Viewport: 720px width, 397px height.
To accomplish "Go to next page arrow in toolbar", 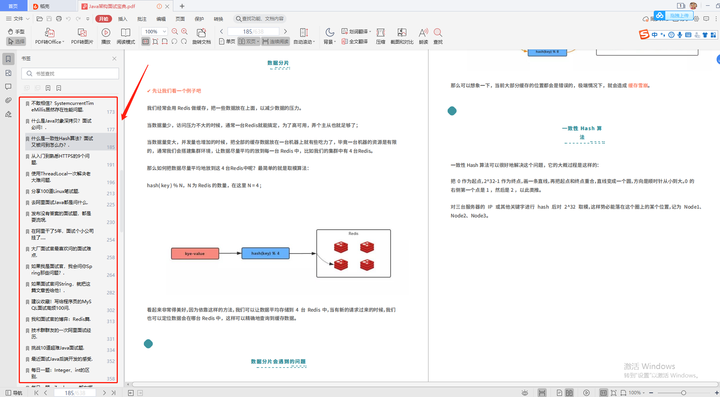I will point(285,32).
